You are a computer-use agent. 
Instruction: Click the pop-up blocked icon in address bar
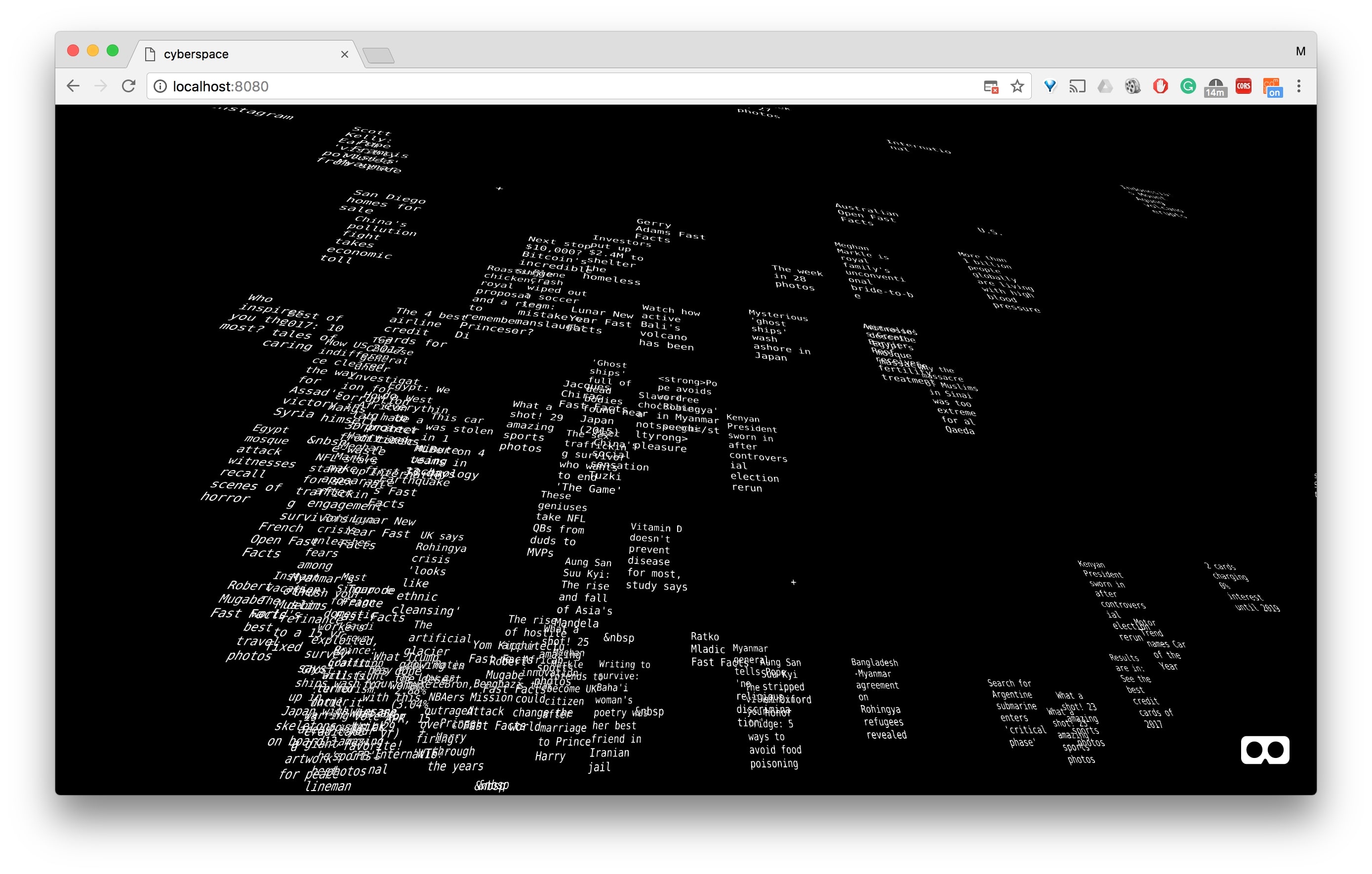(x=991, y=86)
